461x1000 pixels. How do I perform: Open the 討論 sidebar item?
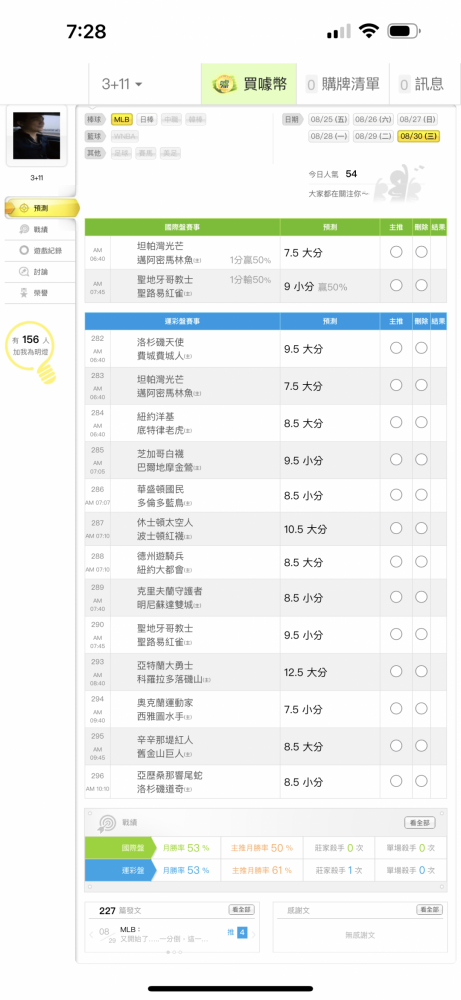pyautogui.click(x=40, y=272)
